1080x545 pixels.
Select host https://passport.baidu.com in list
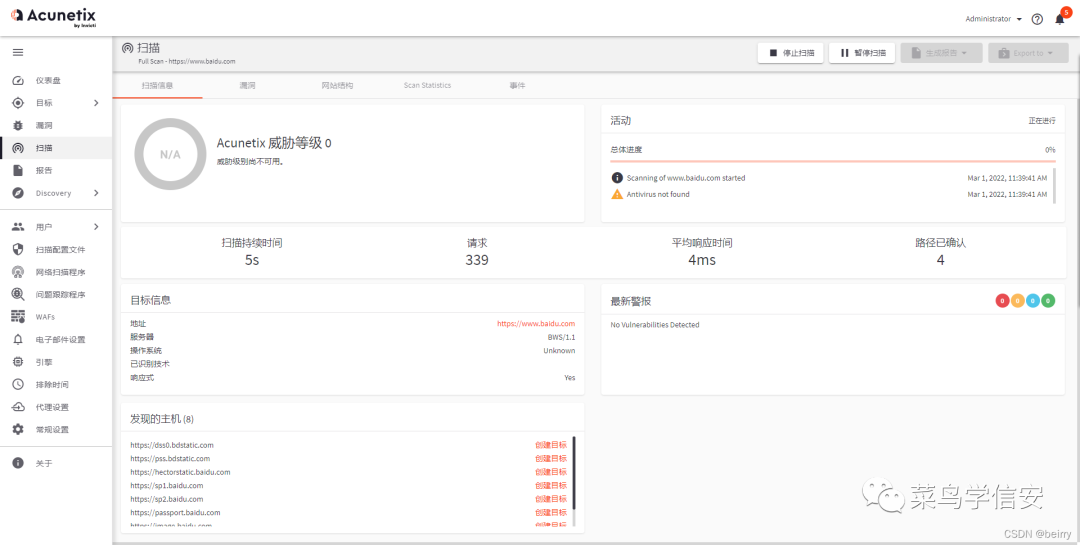(175, 513)
